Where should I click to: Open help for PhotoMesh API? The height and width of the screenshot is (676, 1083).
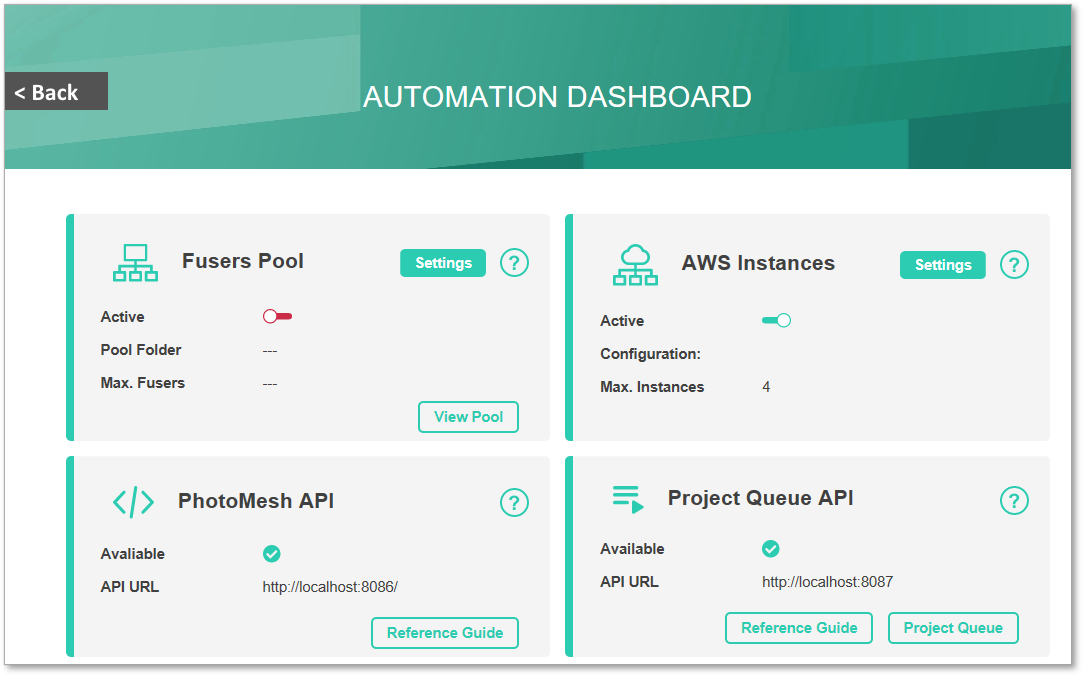pos(514,503)
